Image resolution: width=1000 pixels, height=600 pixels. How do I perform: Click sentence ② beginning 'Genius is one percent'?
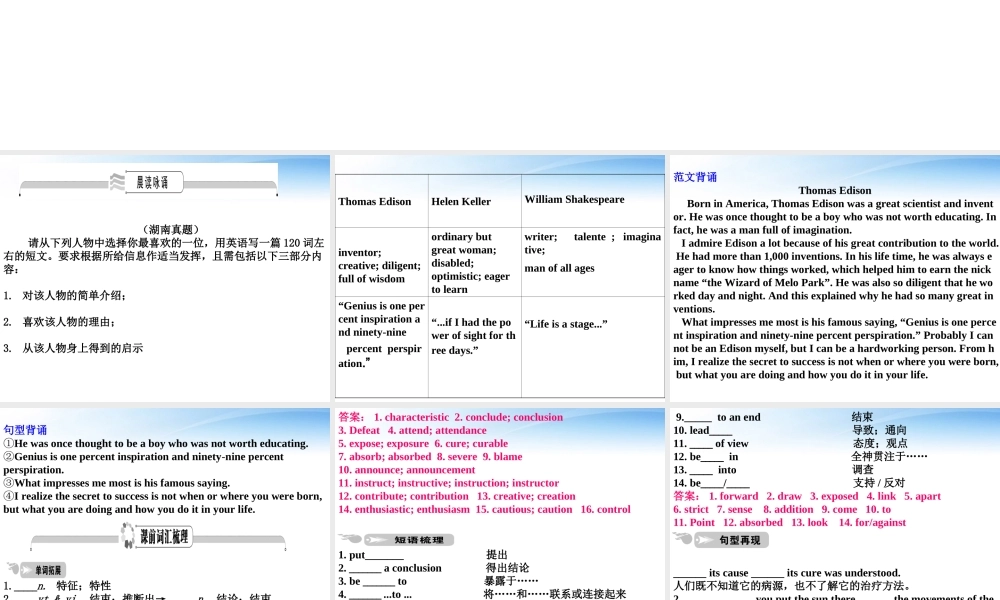(143, 463)
